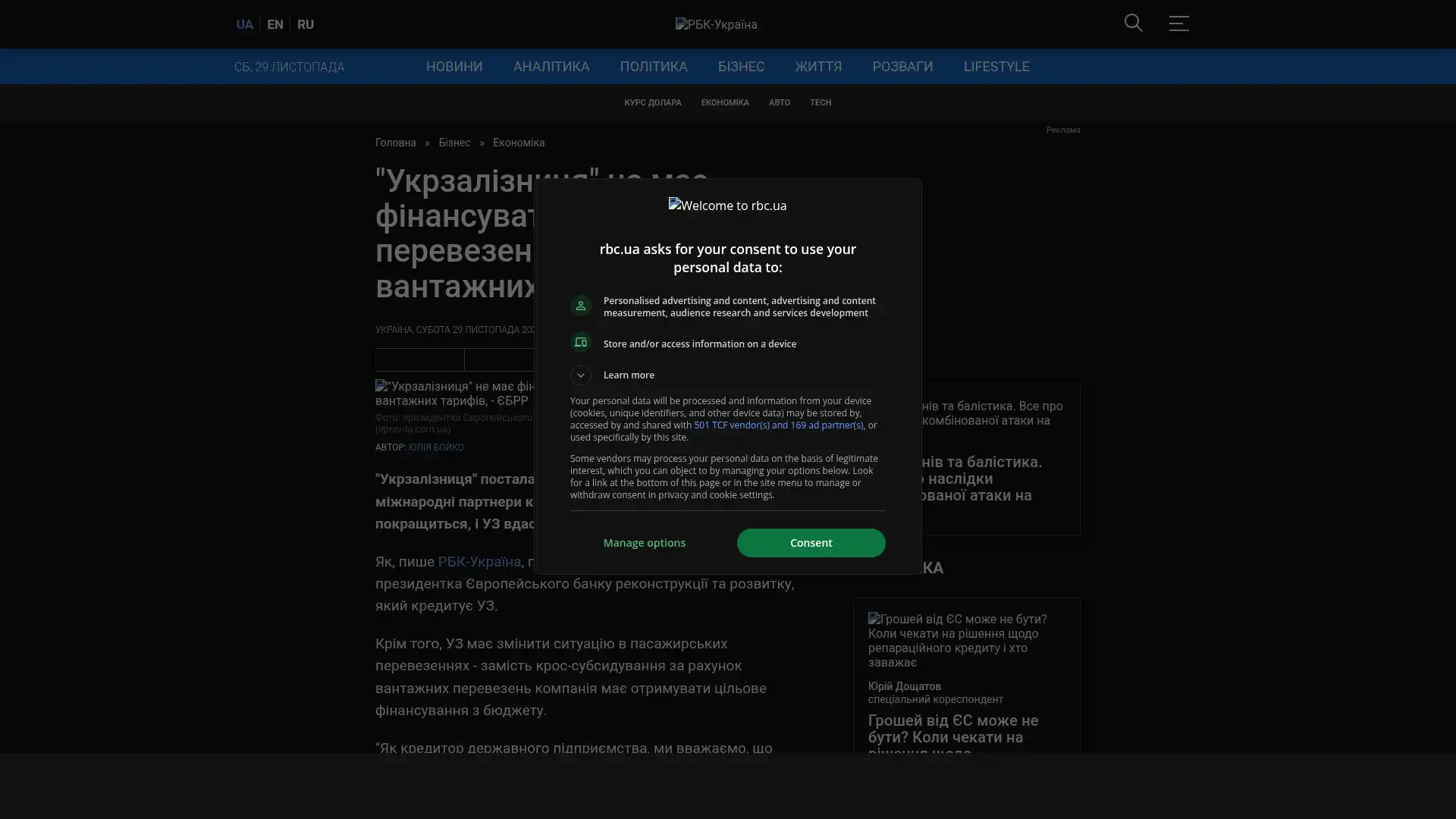The width and height of the screenshot is (1456, 819).
Task: Open the КУРС ДОЛАРА subsection
Action: pyautogui.click(x=652, y=102)
